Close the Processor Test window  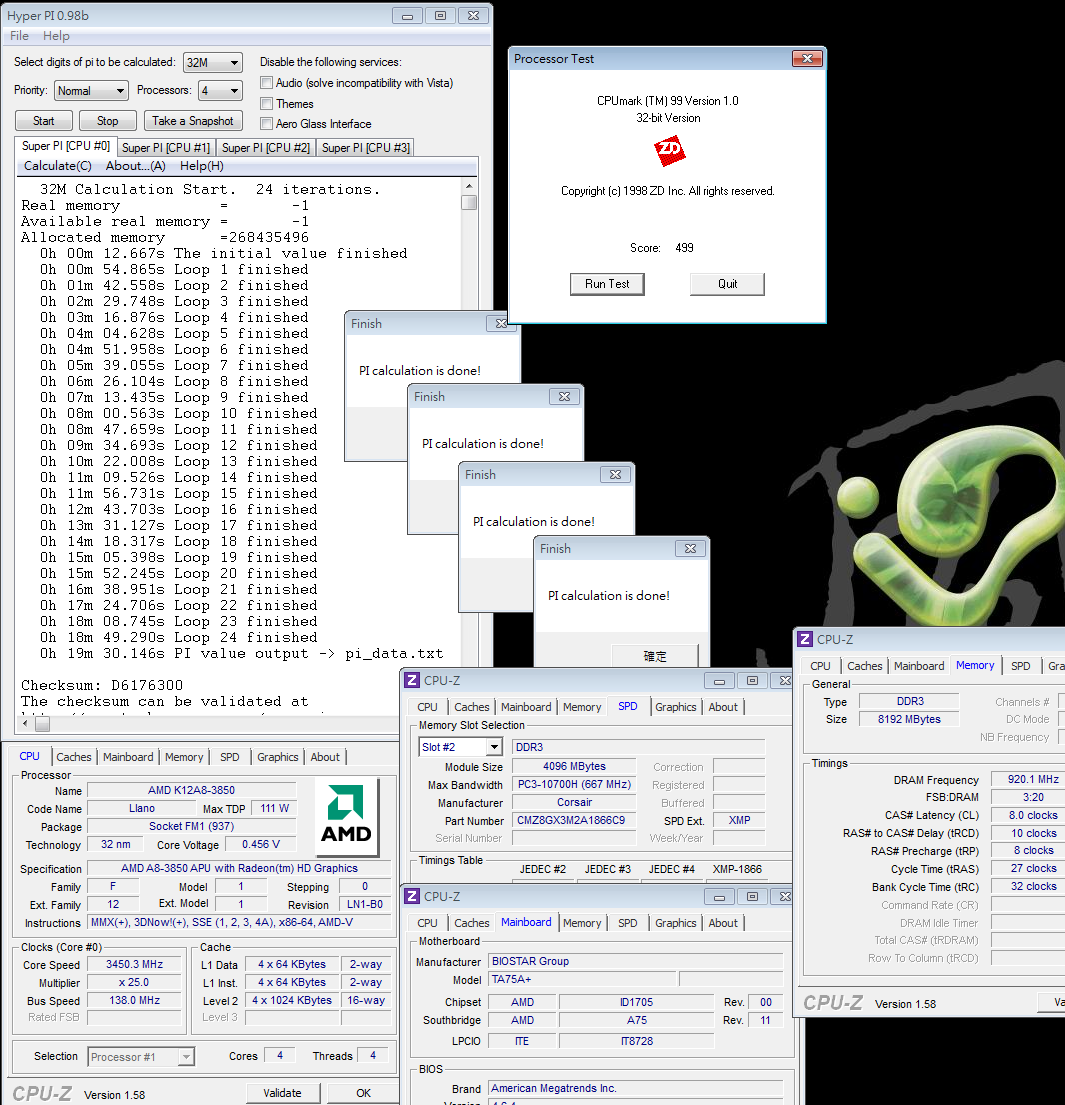807,58
